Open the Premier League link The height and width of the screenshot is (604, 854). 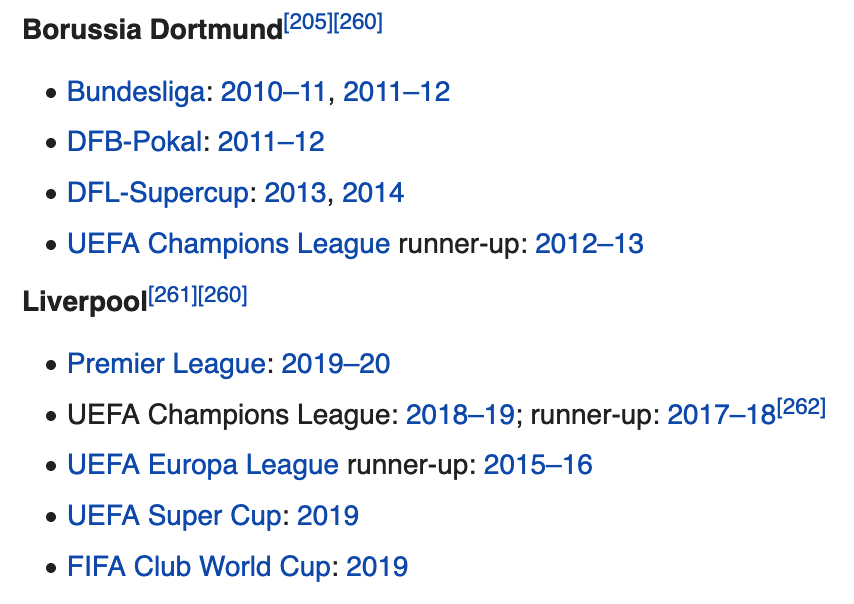(x=167, y=364)
